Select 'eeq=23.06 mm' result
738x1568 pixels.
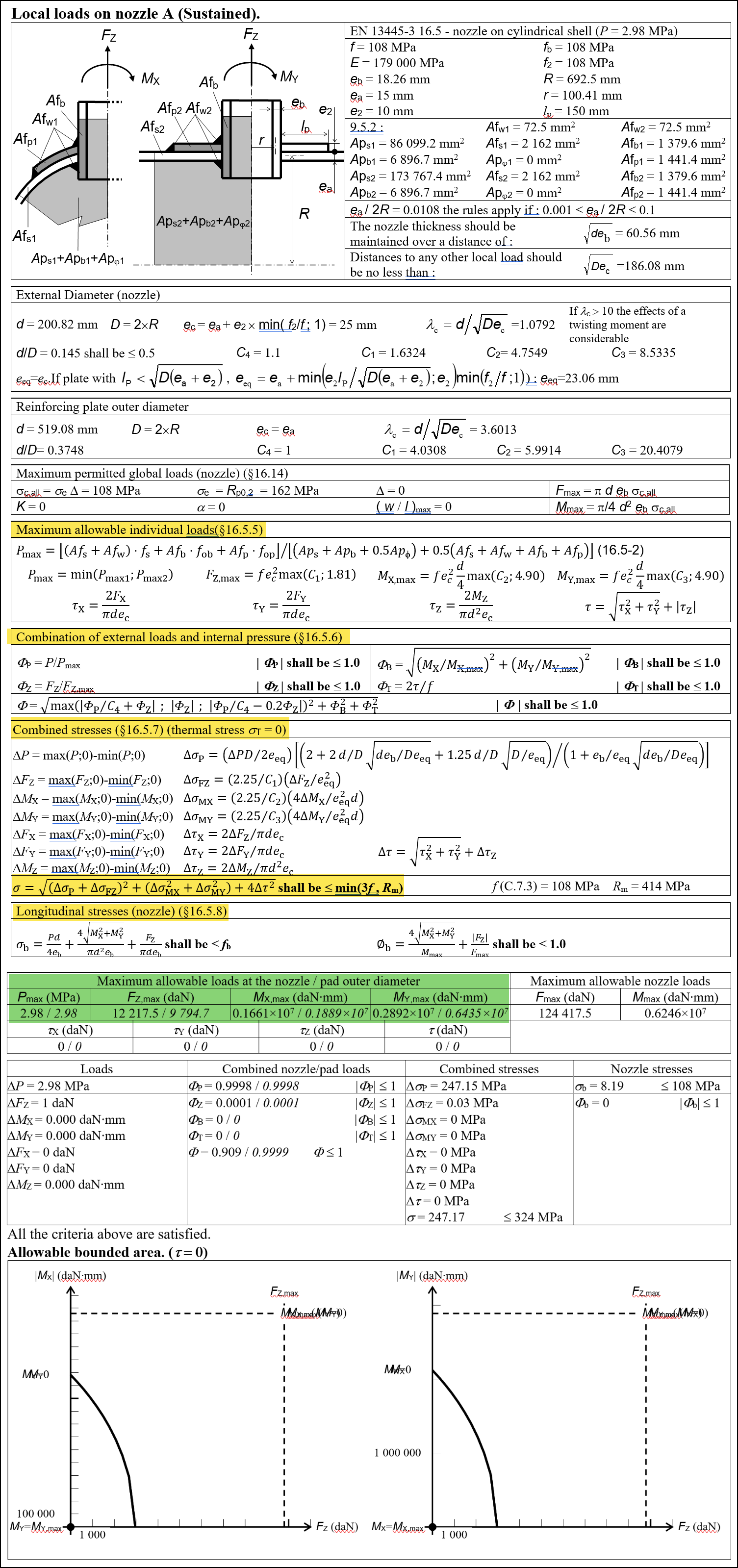coord(579,379)
